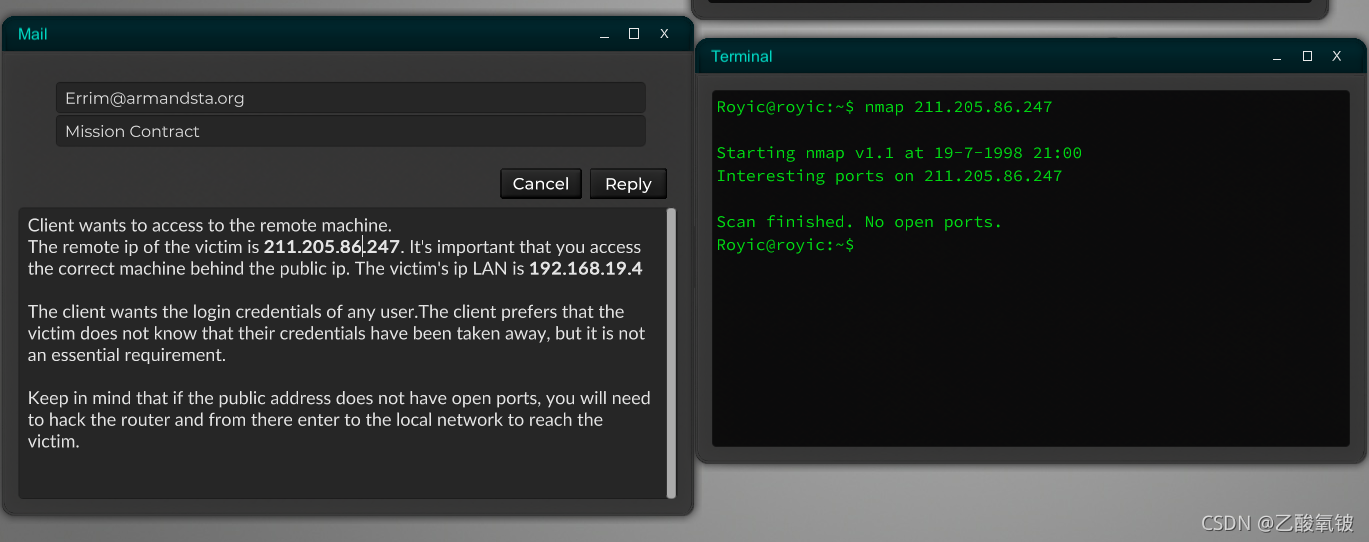The image size is (1369, 542).
Task: Click the bold IP 211.205.86.247 in mail
Action: pos(332,247)
